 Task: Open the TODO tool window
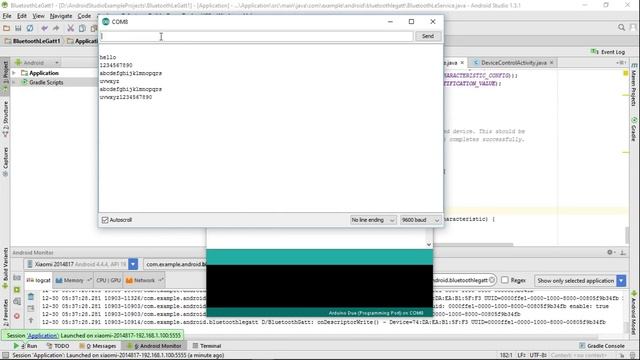click(x=58, y=346)
